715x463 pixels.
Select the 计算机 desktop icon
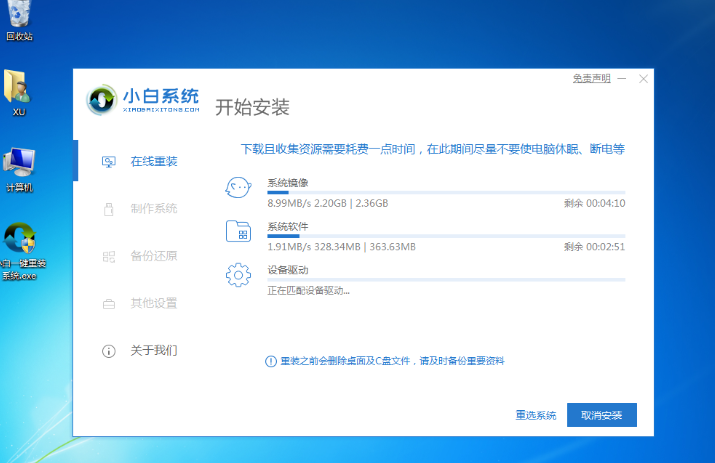[x=19, y=164]
